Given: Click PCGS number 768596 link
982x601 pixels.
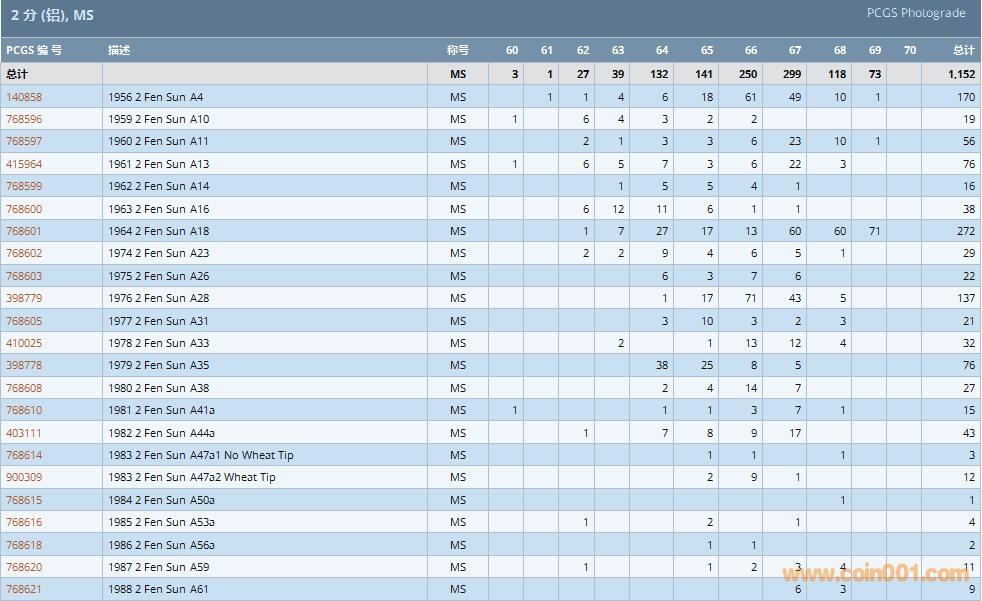Looking at the screenshot, I should (x=24, y=119).
